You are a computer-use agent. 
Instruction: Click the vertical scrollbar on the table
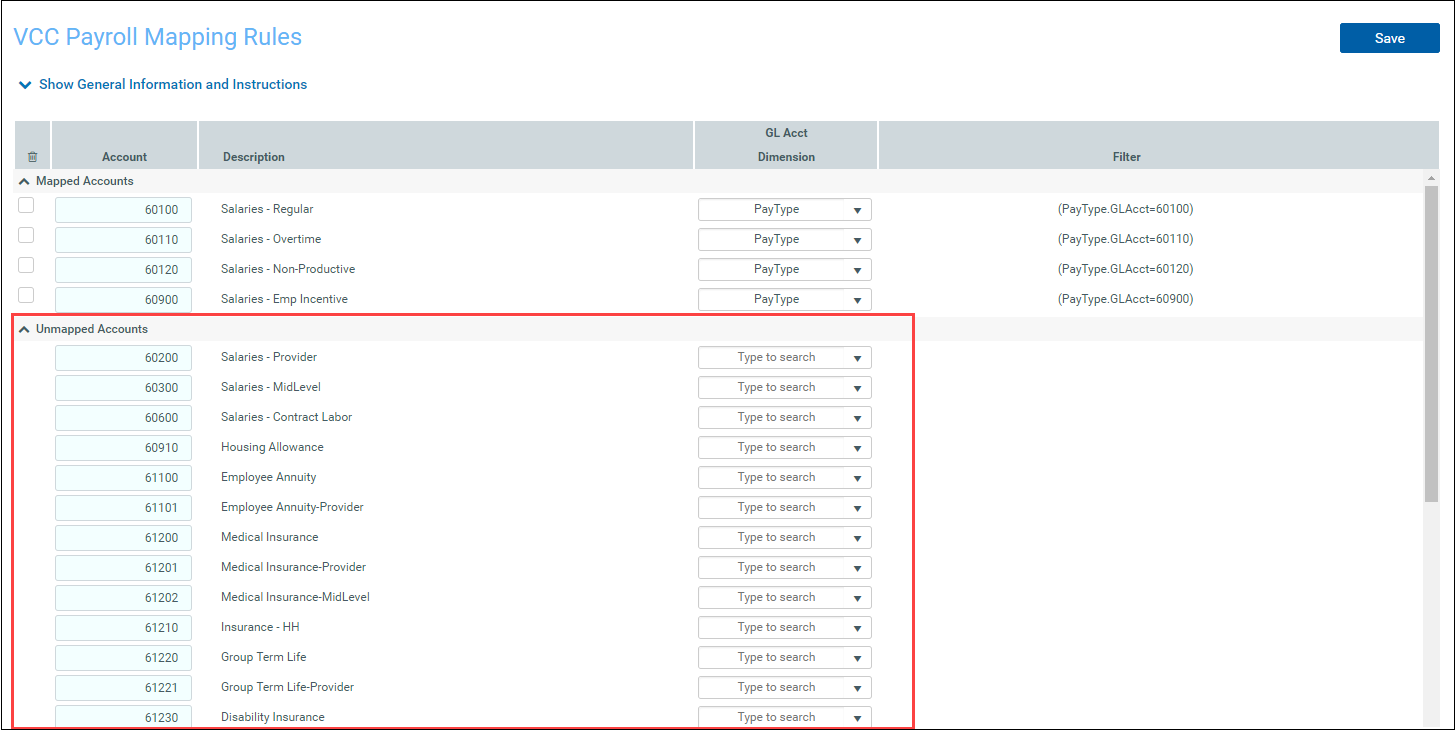pos(1431,340)
